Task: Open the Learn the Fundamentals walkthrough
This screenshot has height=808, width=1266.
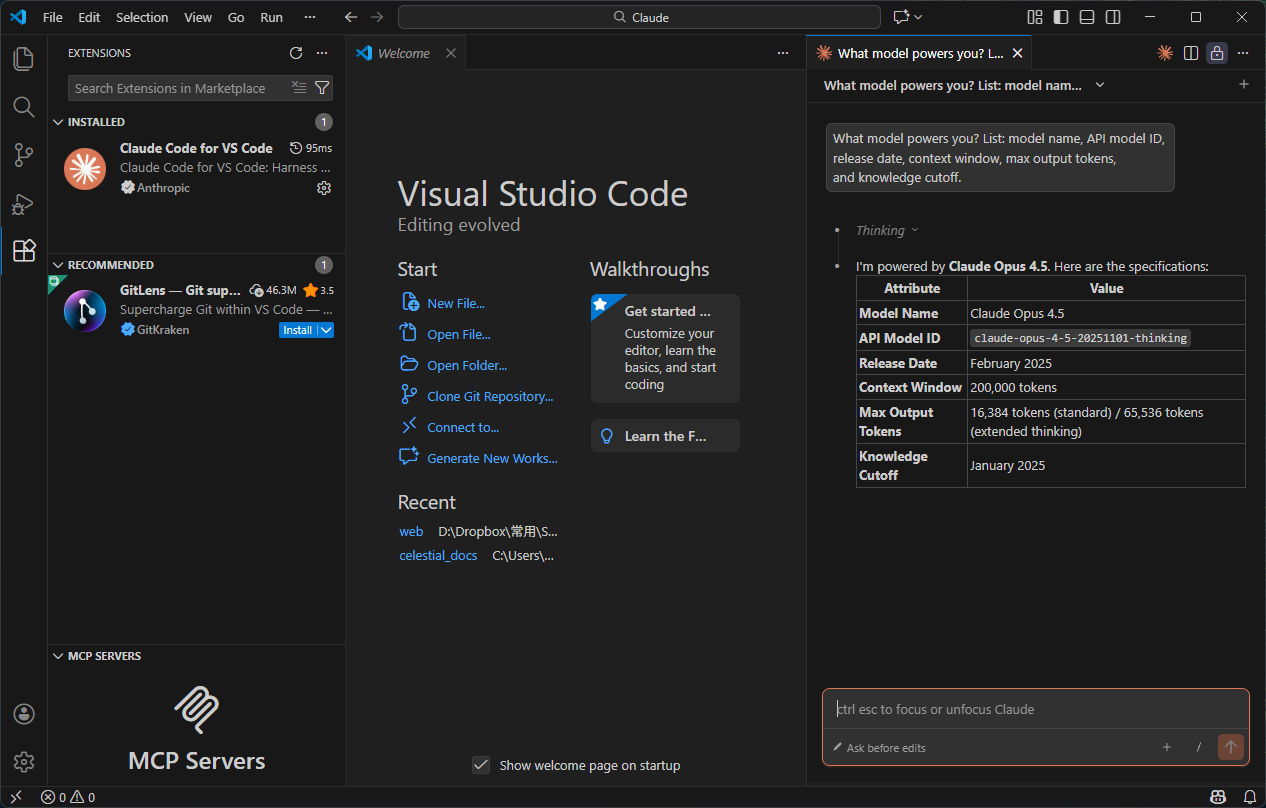Action: 665,436
